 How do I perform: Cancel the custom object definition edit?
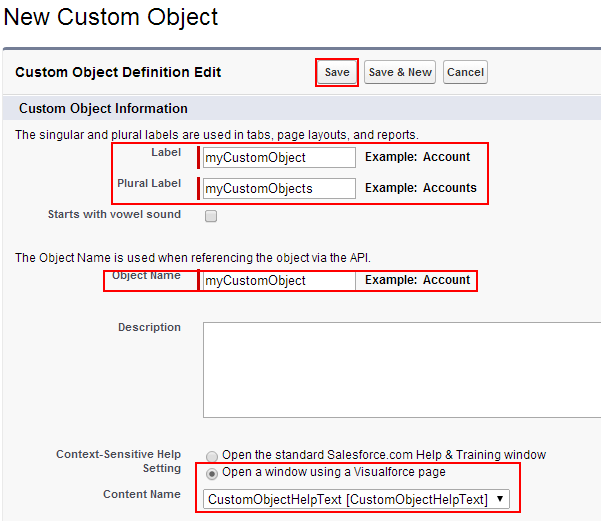tap(465, 72)
